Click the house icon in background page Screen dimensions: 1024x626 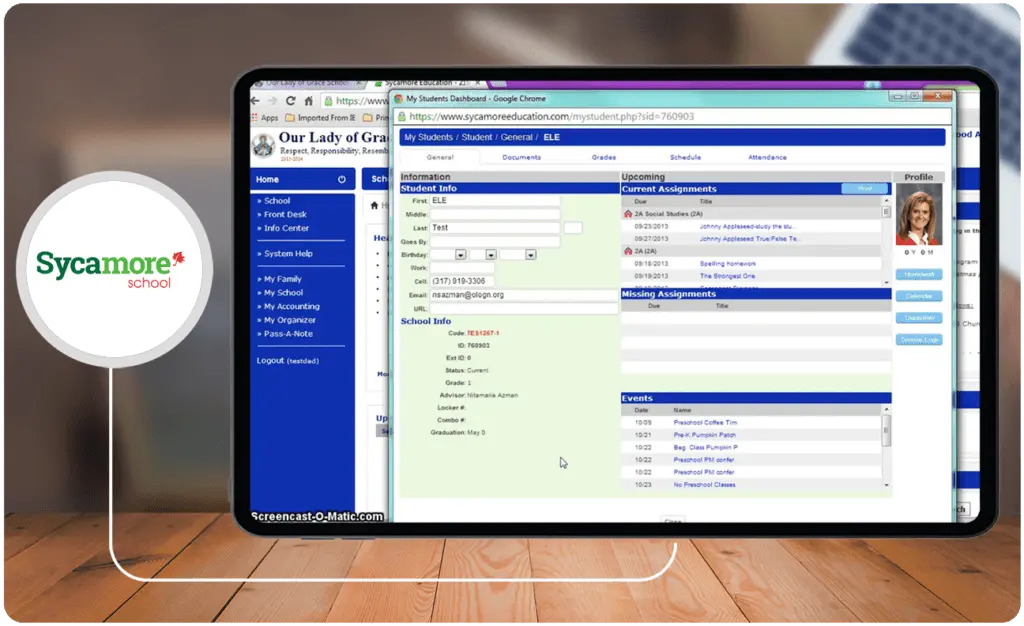[374, 206]
